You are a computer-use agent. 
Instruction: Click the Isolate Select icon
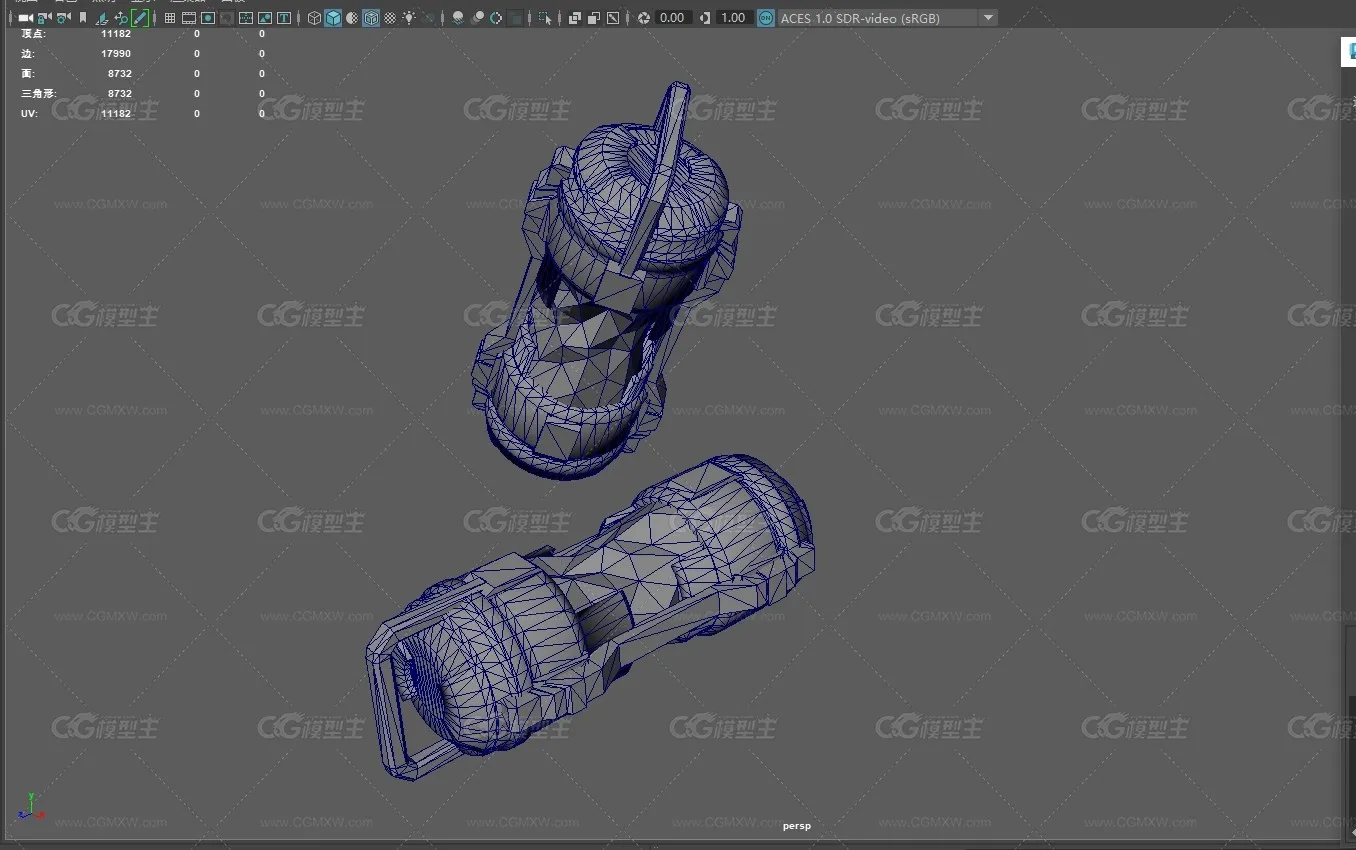click(x=543, y=18)
